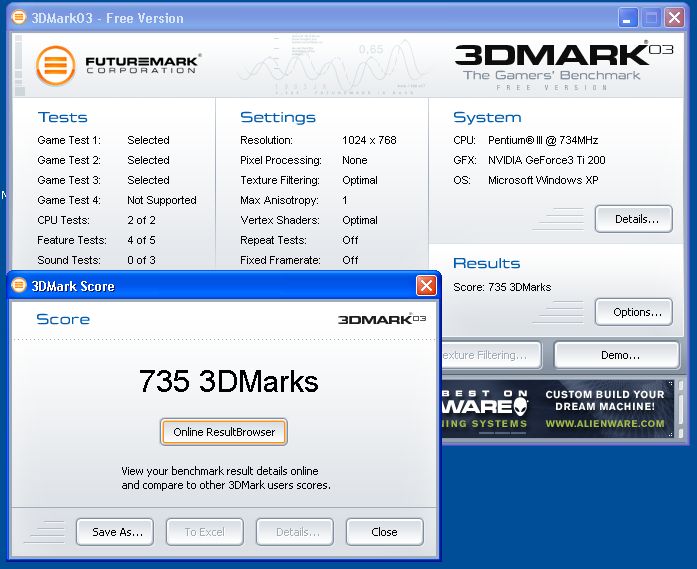Click the Sound Tests '0 of 3' value
This screenshot has width=697, height=569.
pos(141,260)
